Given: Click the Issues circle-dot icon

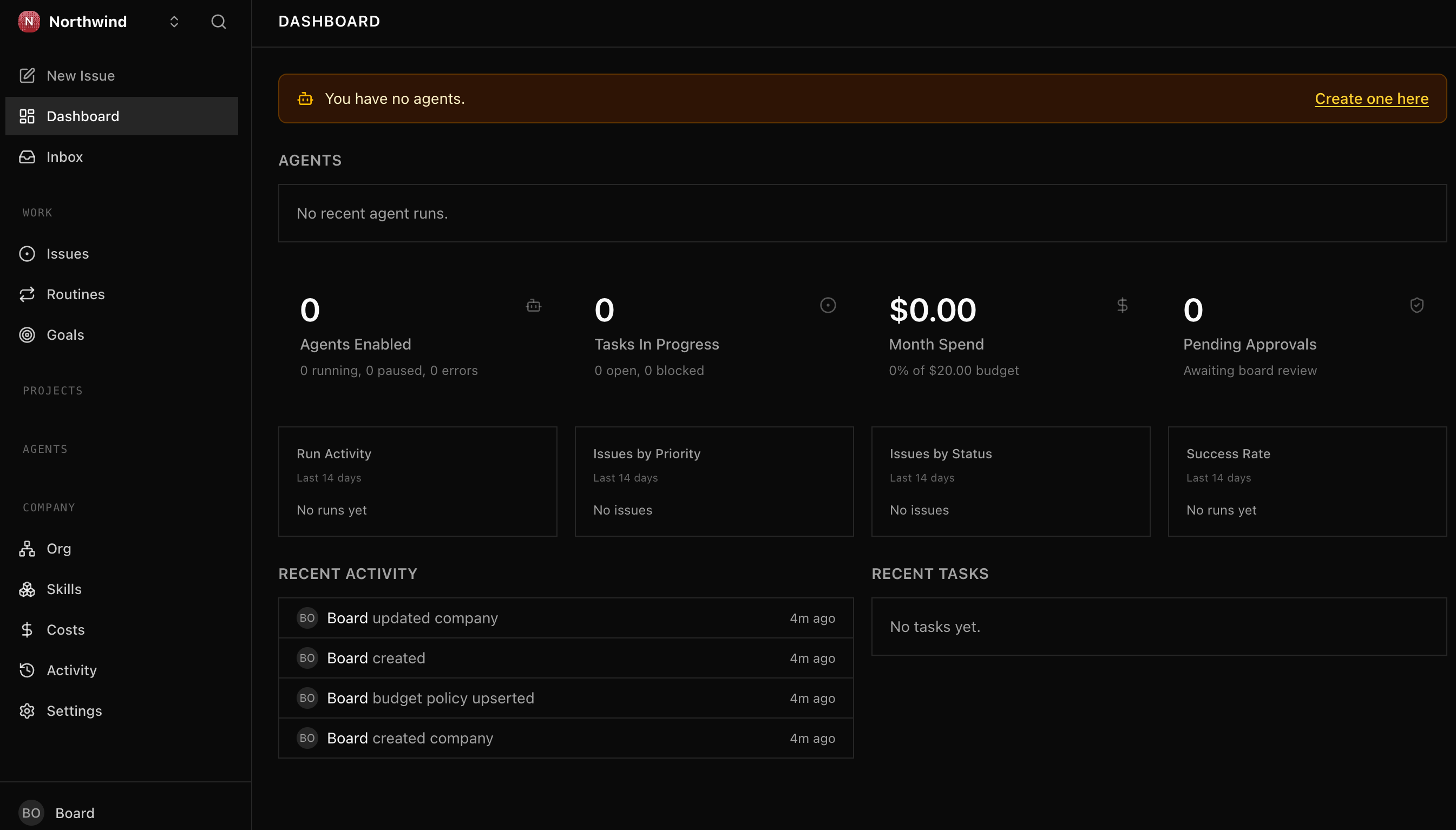Looking at the screenshot, I should pos(27,254).
